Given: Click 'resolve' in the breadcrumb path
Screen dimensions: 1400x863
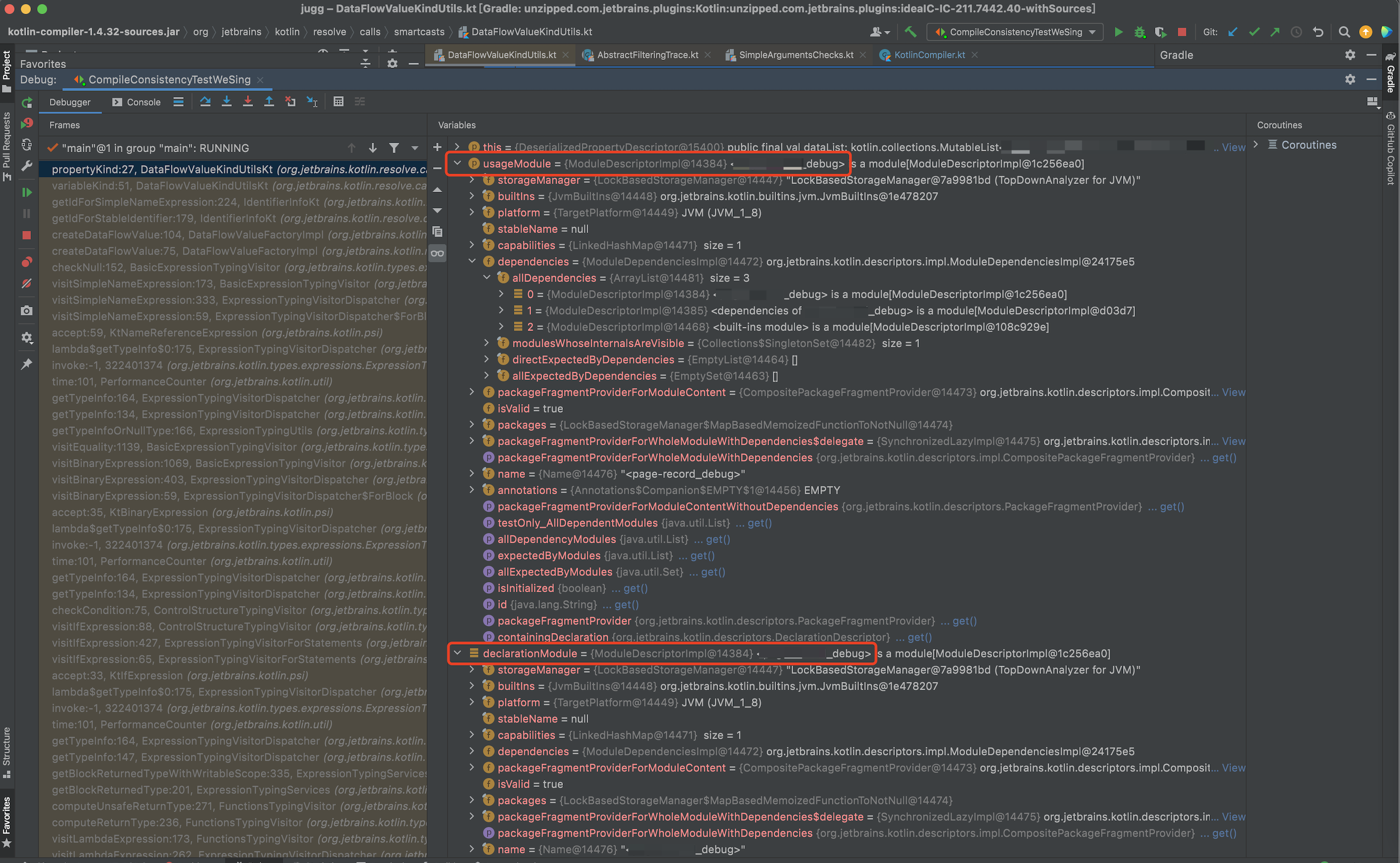Looking at the screenshot, I should click(329, 32).
